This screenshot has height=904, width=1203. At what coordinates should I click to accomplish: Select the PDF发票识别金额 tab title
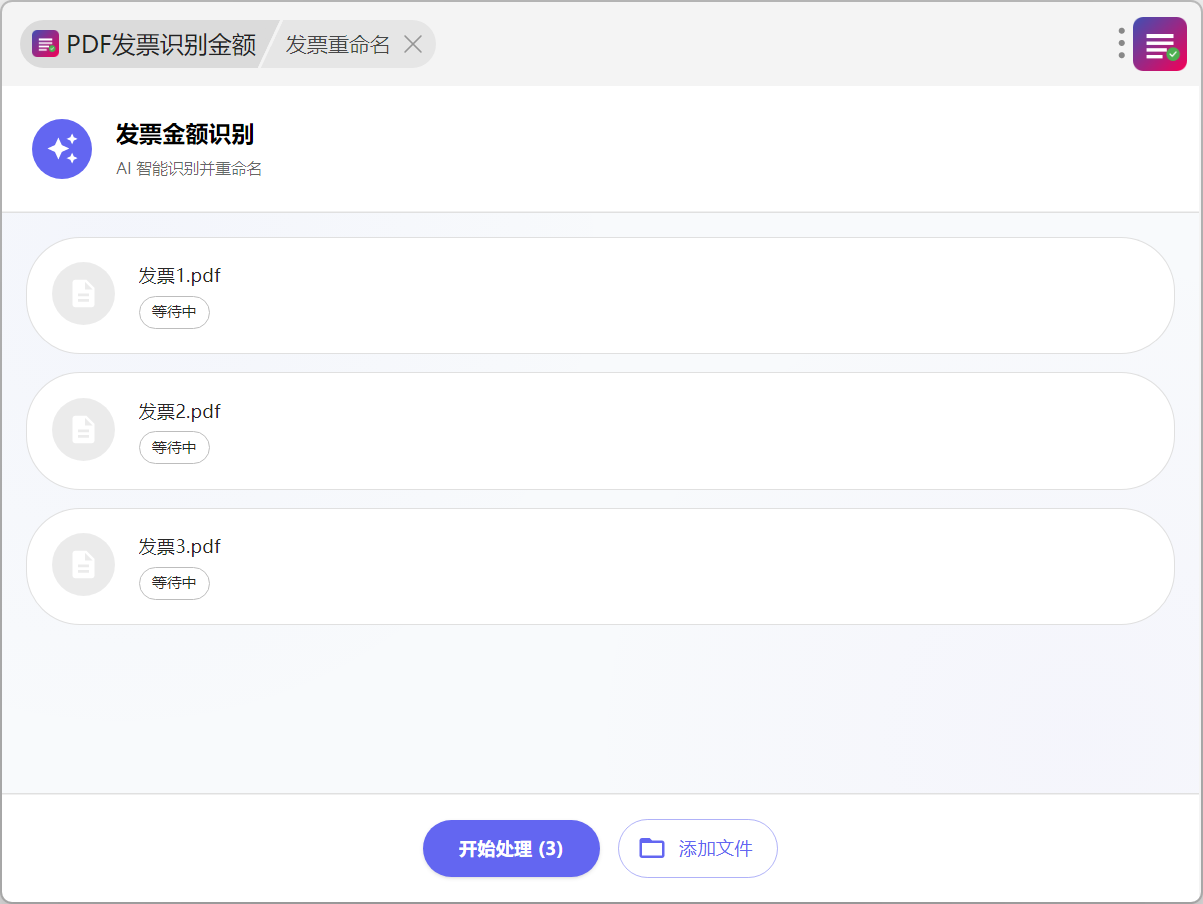(x=161, y=44)
